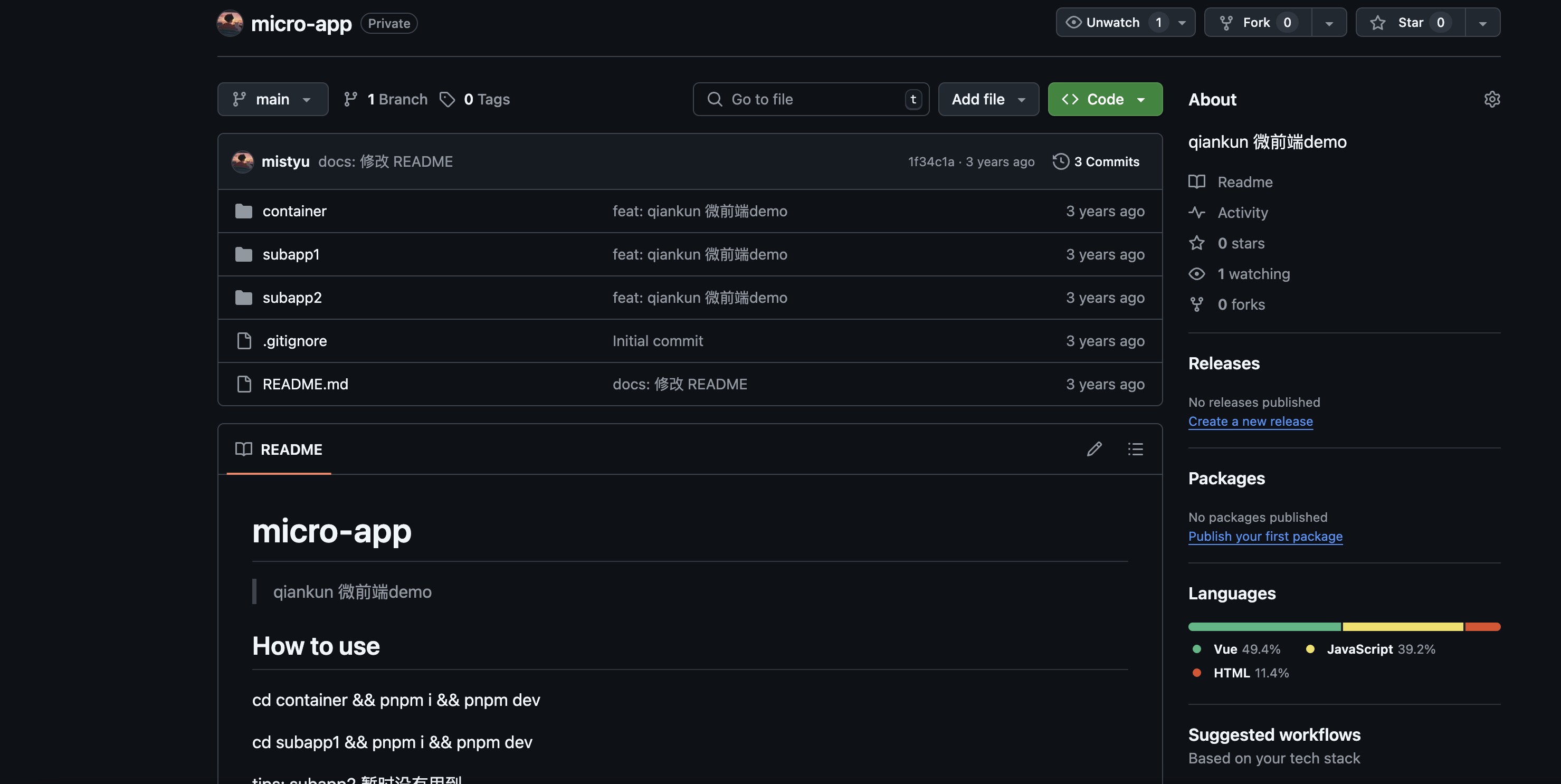The width and height of the screenshot is (1561, 784).
Task: Open the star lists dropdown arrow
Action: click(1482, 22)
